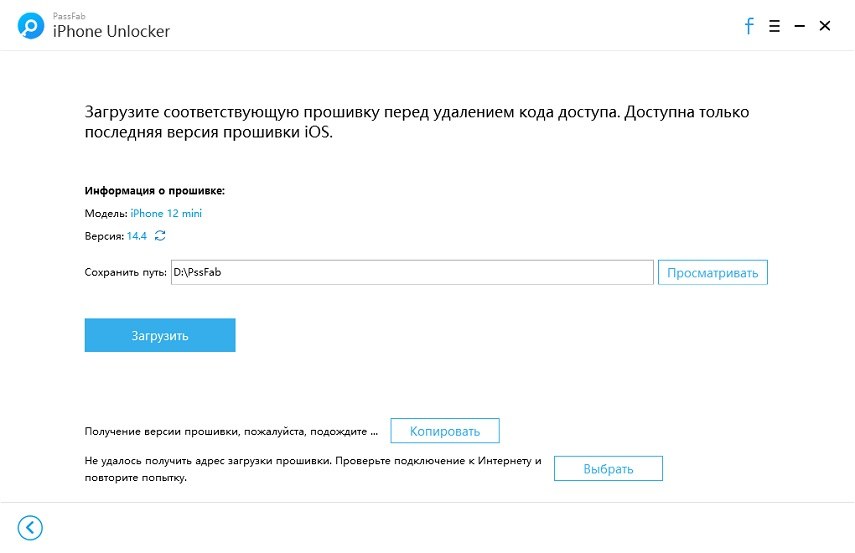Click the version number 14.4 text
The image size is (855, 553).
tap(137, 236)
